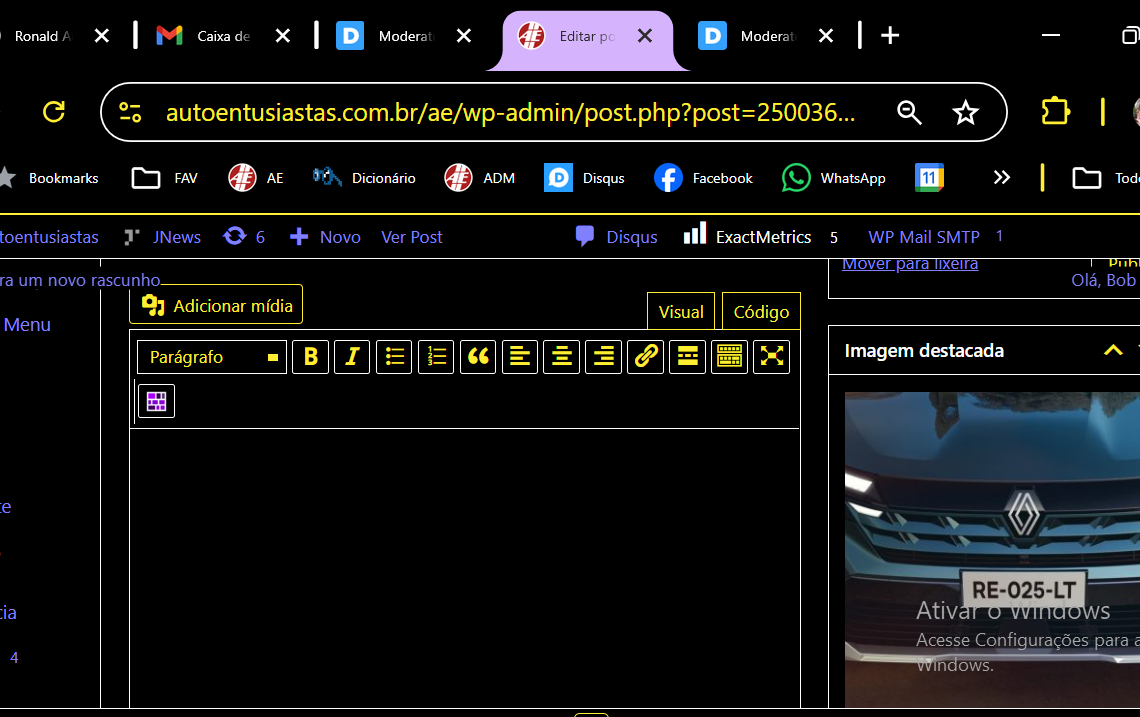1140x717 pixels.
Task: Switch to the Código editor tab
Action: coord(761,312)
